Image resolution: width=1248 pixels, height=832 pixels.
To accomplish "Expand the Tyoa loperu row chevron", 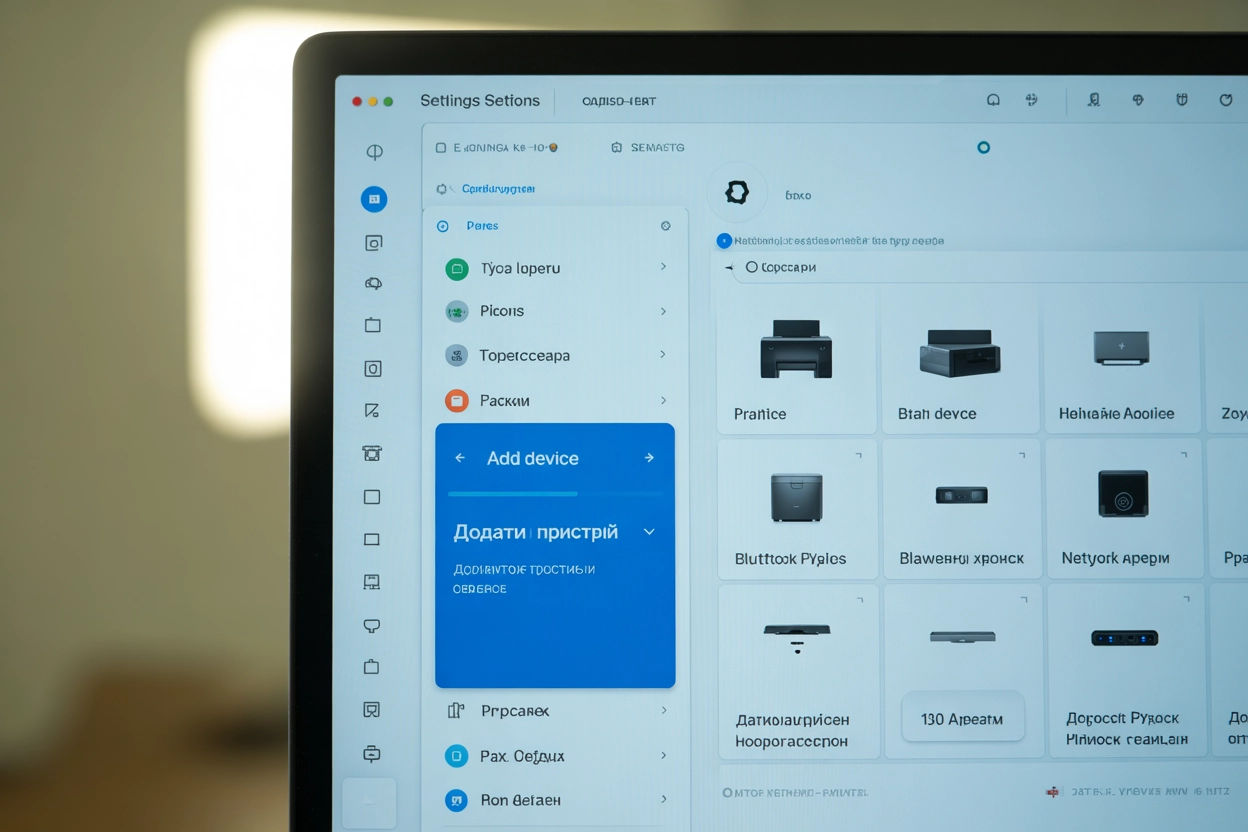I will pos(663,267).
